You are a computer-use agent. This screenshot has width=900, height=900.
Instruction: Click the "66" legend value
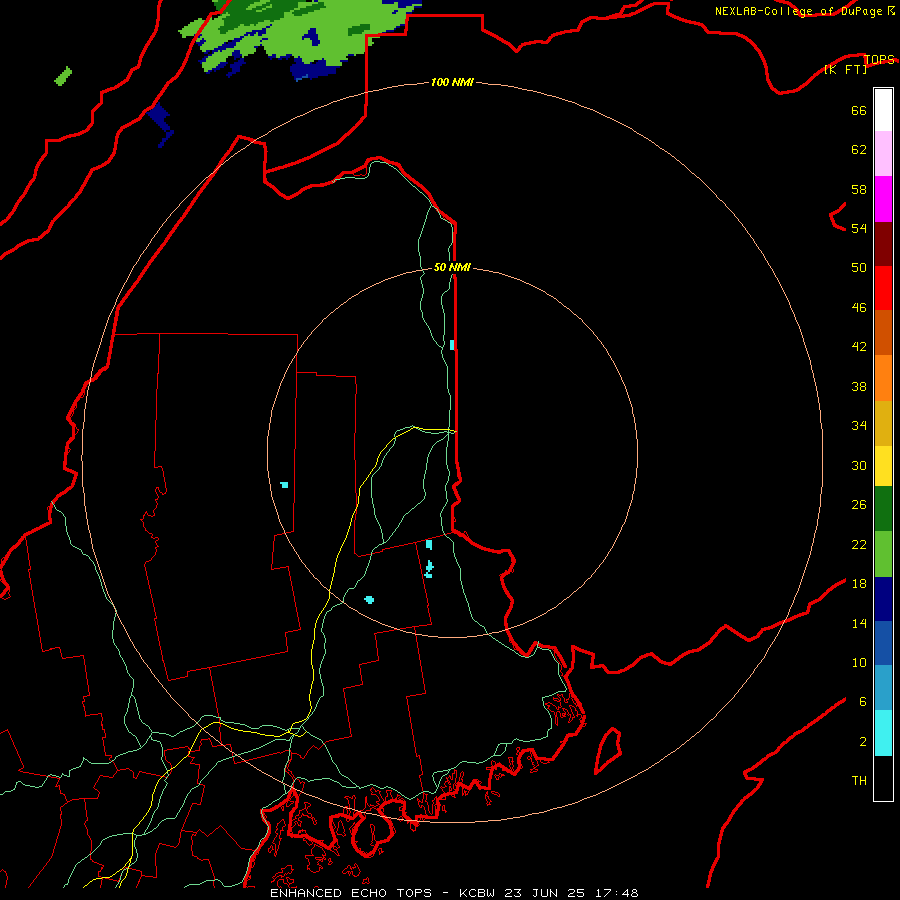[x=859, y=111]
